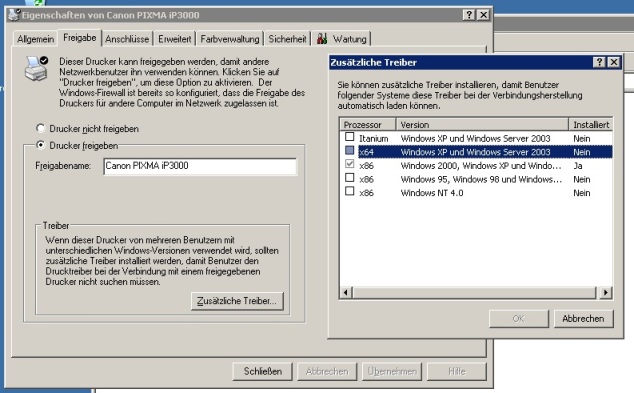Image resolution: width=634 pixels, height=393 pixels.
Task: Sort by the Prozessor column header
Action: (368, 125)
